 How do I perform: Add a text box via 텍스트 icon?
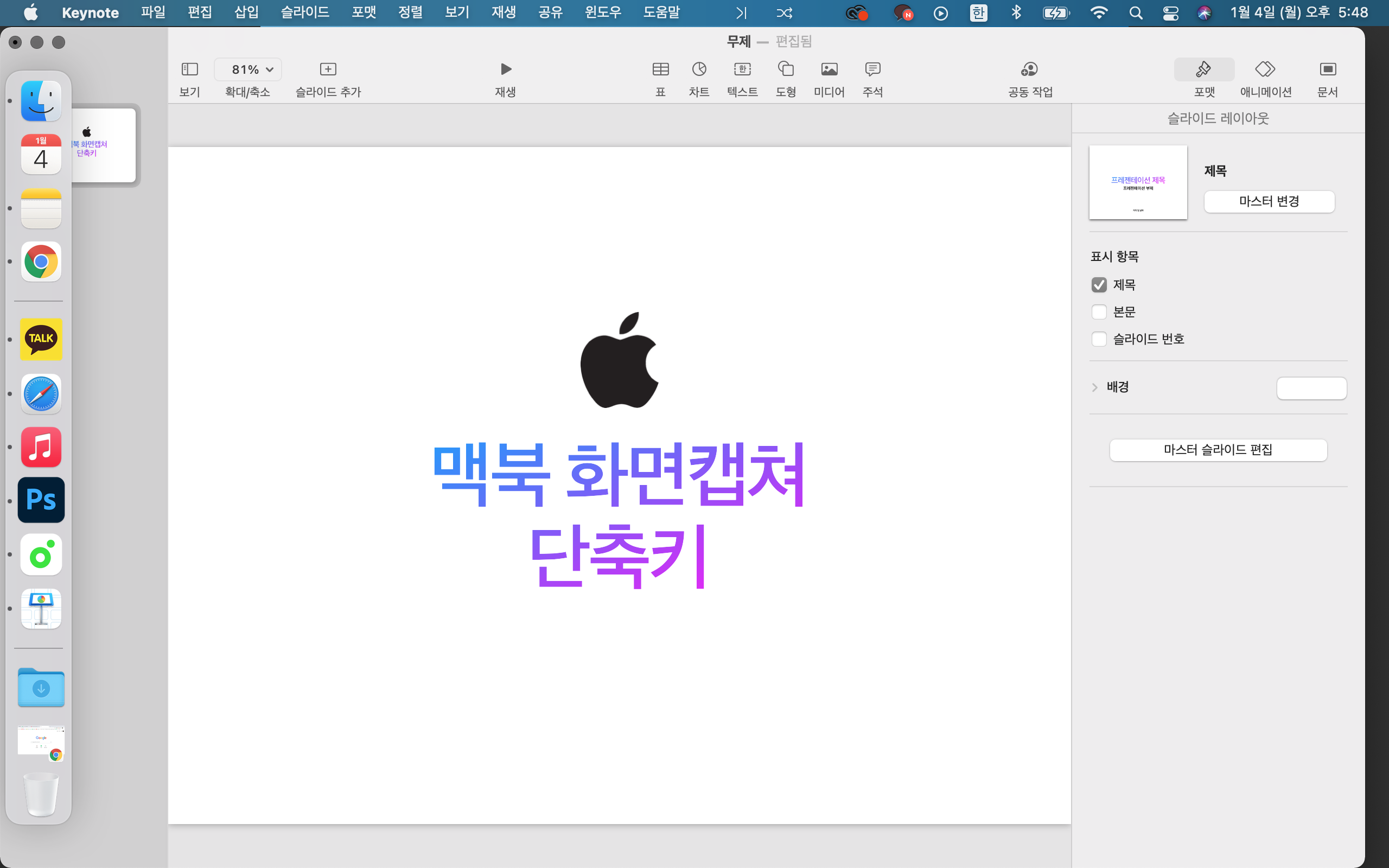click(742, 69)
